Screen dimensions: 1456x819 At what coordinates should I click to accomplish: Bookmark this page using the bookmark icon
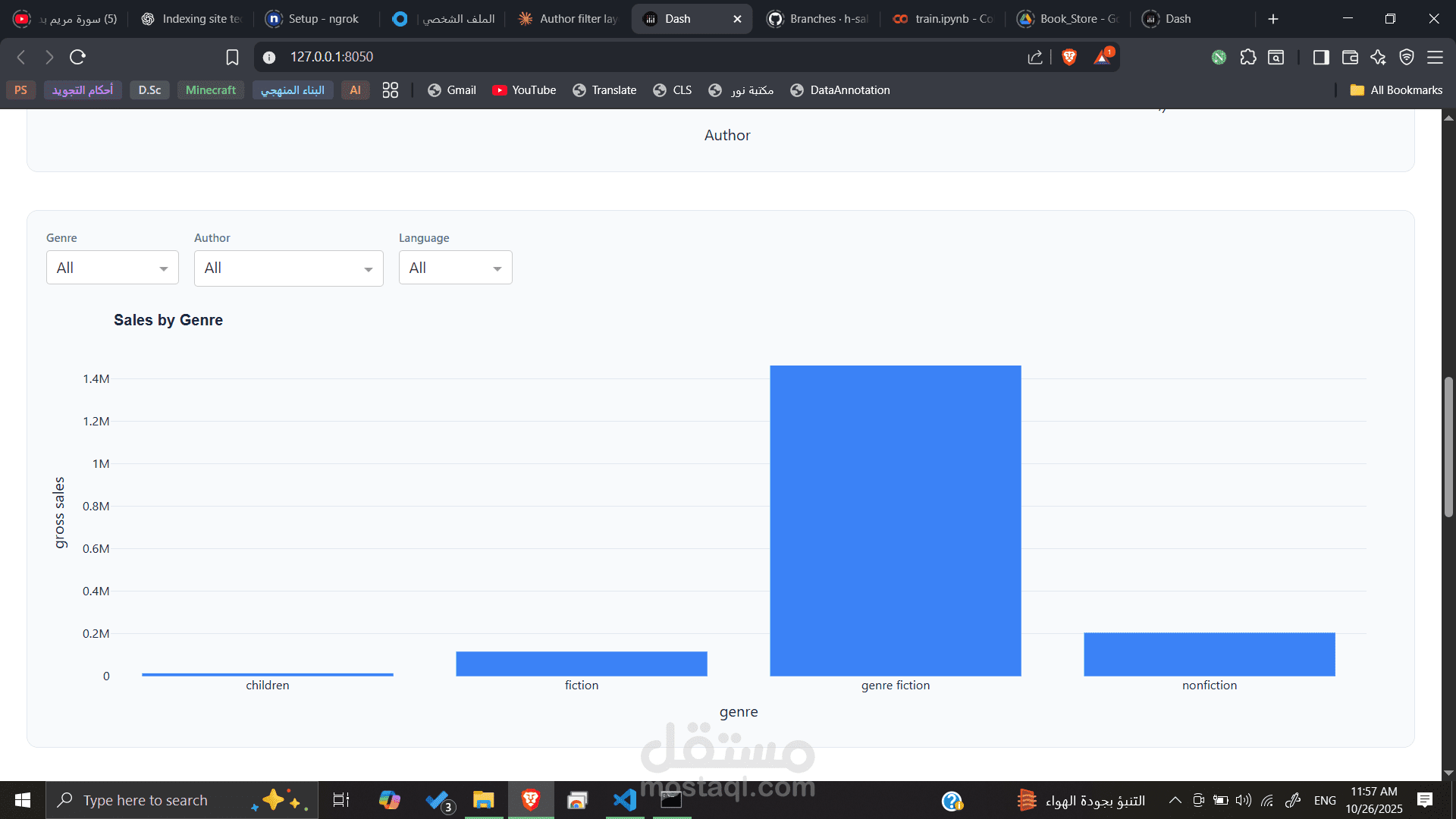[232, 57]
